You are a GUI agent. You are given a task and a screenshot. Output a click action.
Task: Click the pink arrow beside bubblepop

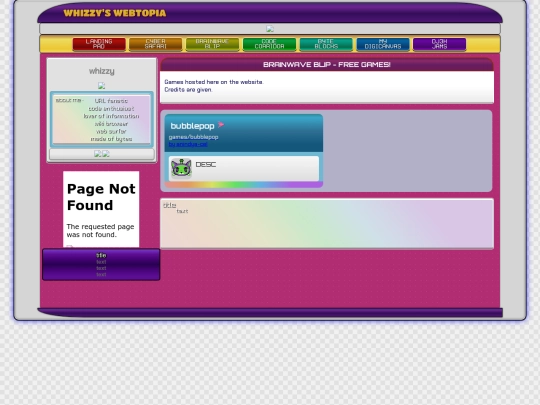coord(221,125)
